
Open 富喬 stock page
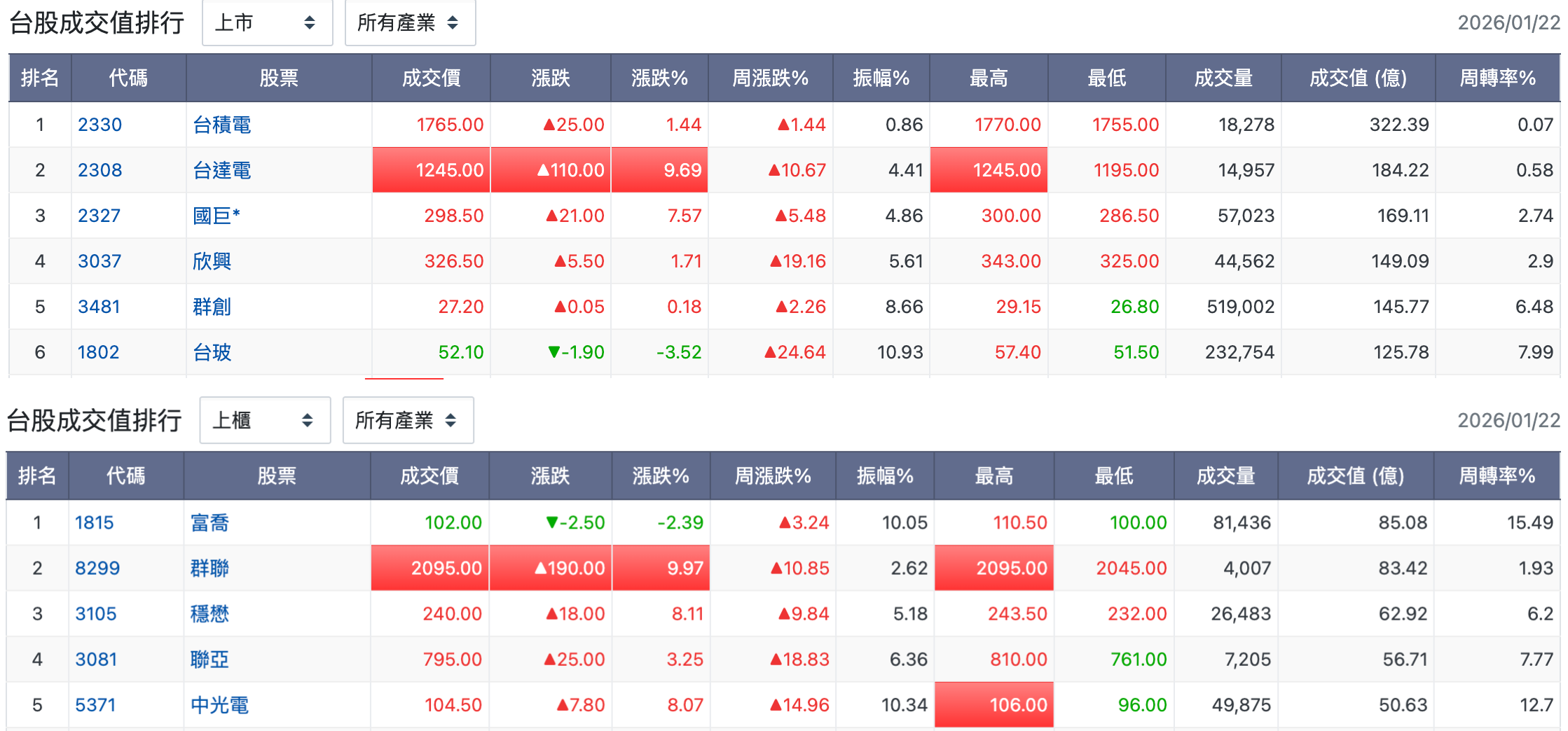[209, 523]
